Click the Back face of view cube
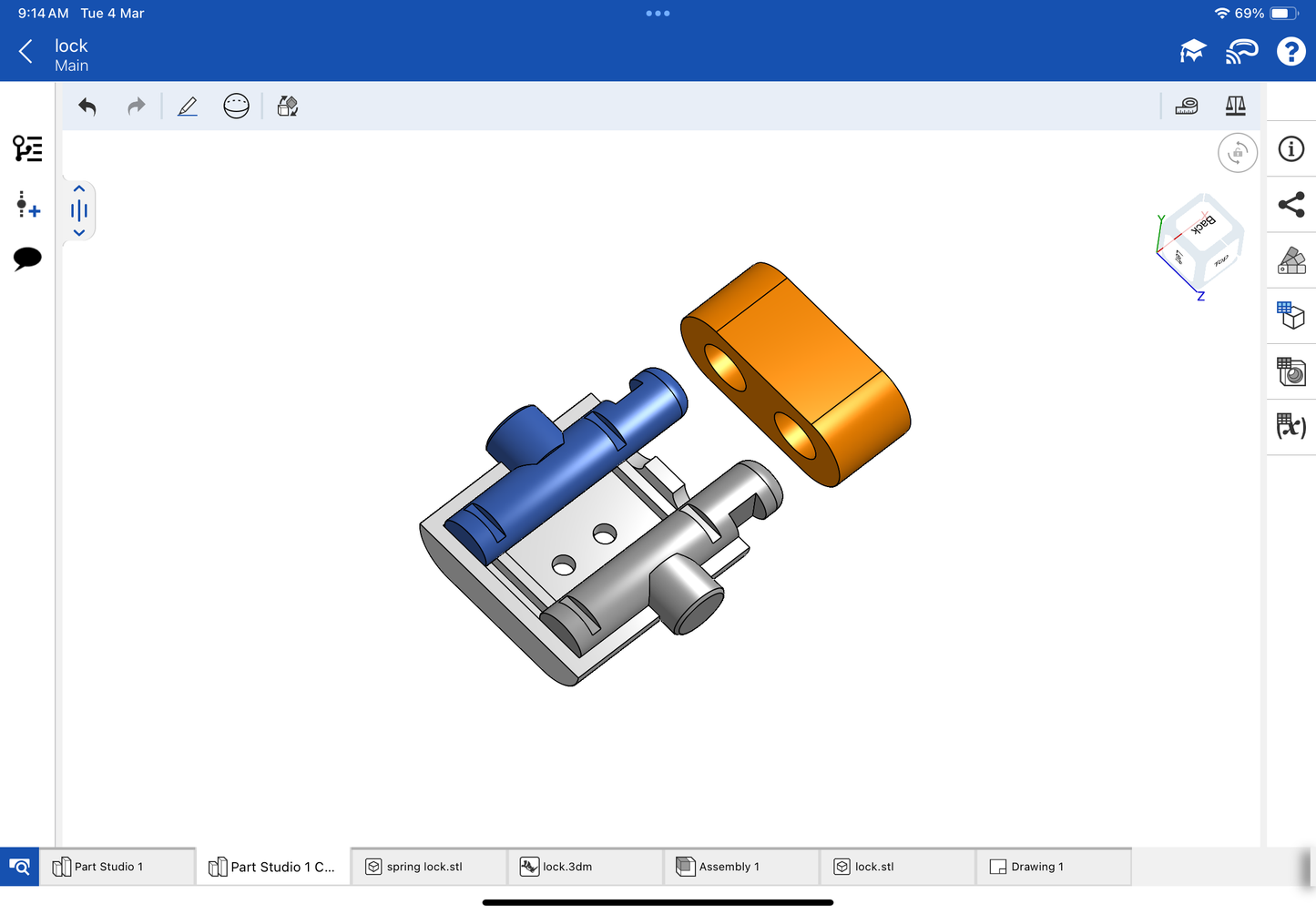1316x914 pixels. coord(1202,223)
